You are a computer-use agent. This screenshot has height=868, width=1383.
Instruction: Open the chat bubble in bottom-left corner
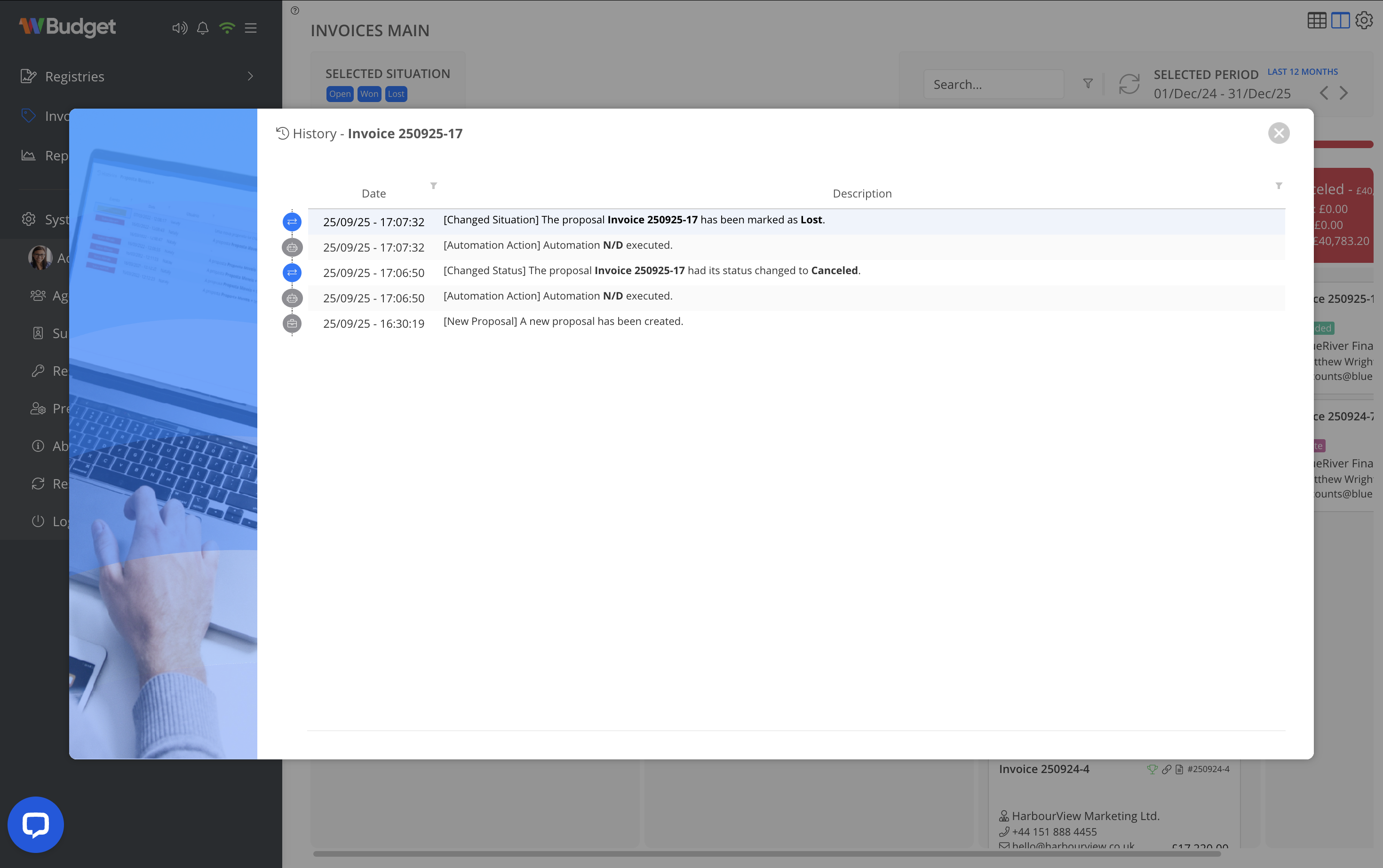(x=35, y=824)
